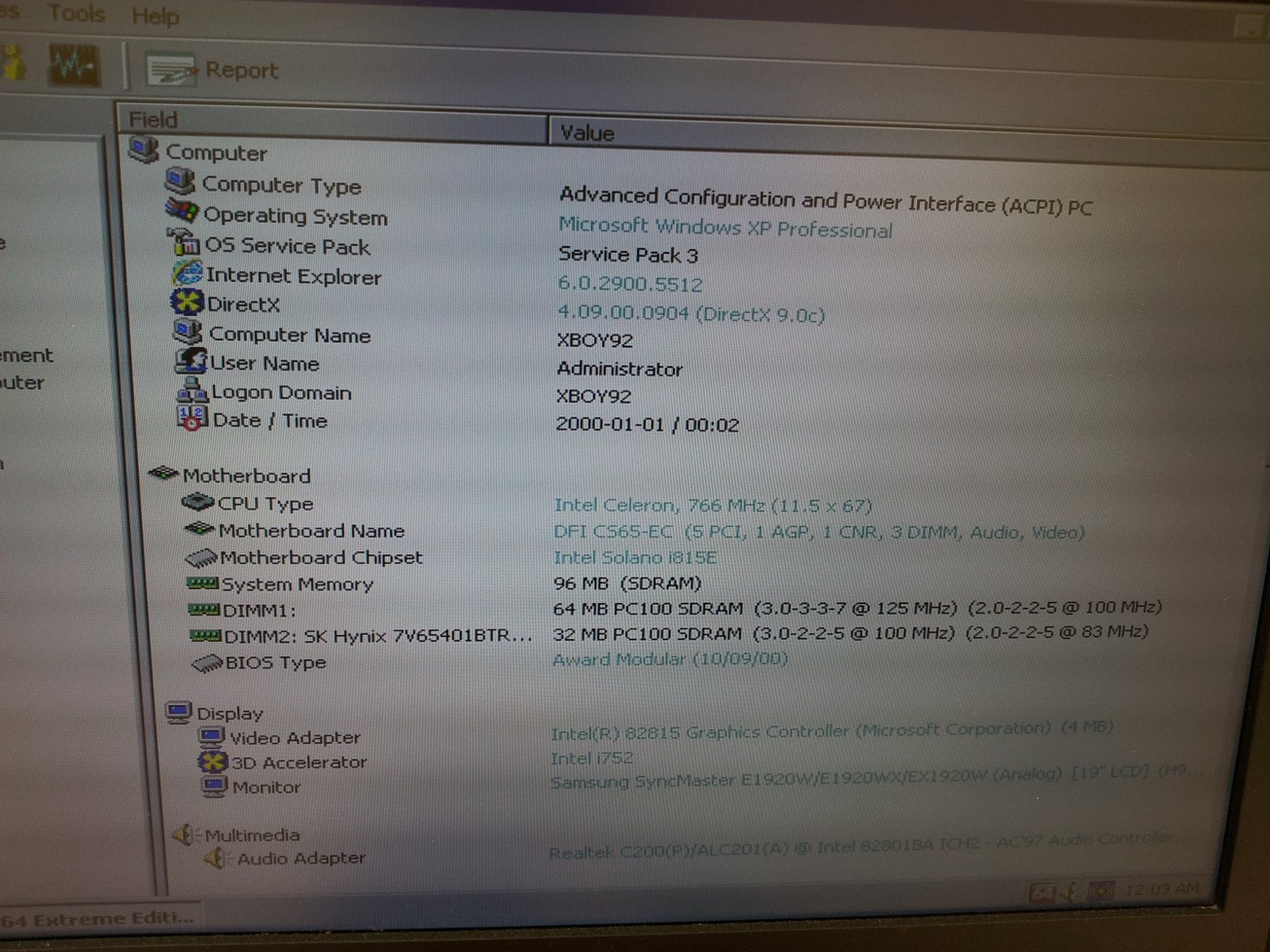The image size is (1270, 952).
Task: Open the DFI CS65-EC motherboard link
Action: pos(818,532)
